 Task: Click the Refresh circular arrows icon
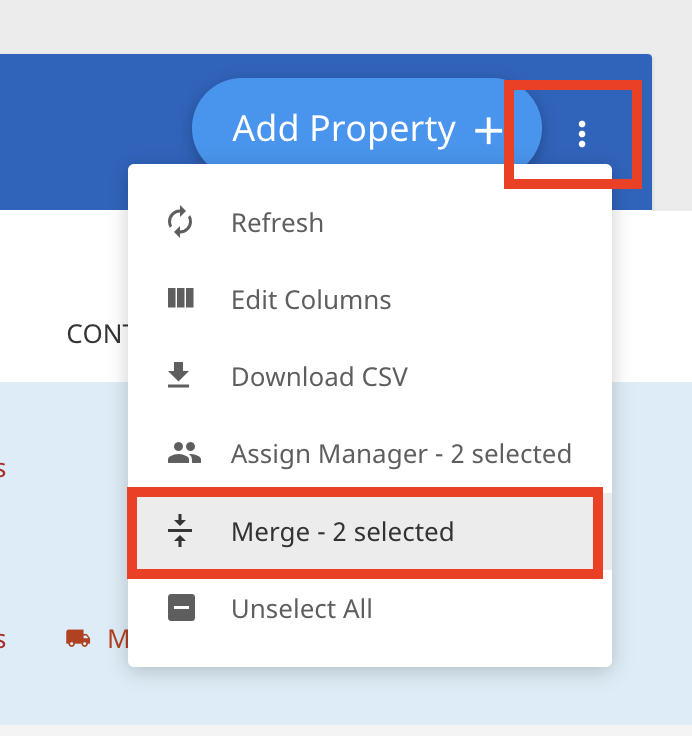180,222
